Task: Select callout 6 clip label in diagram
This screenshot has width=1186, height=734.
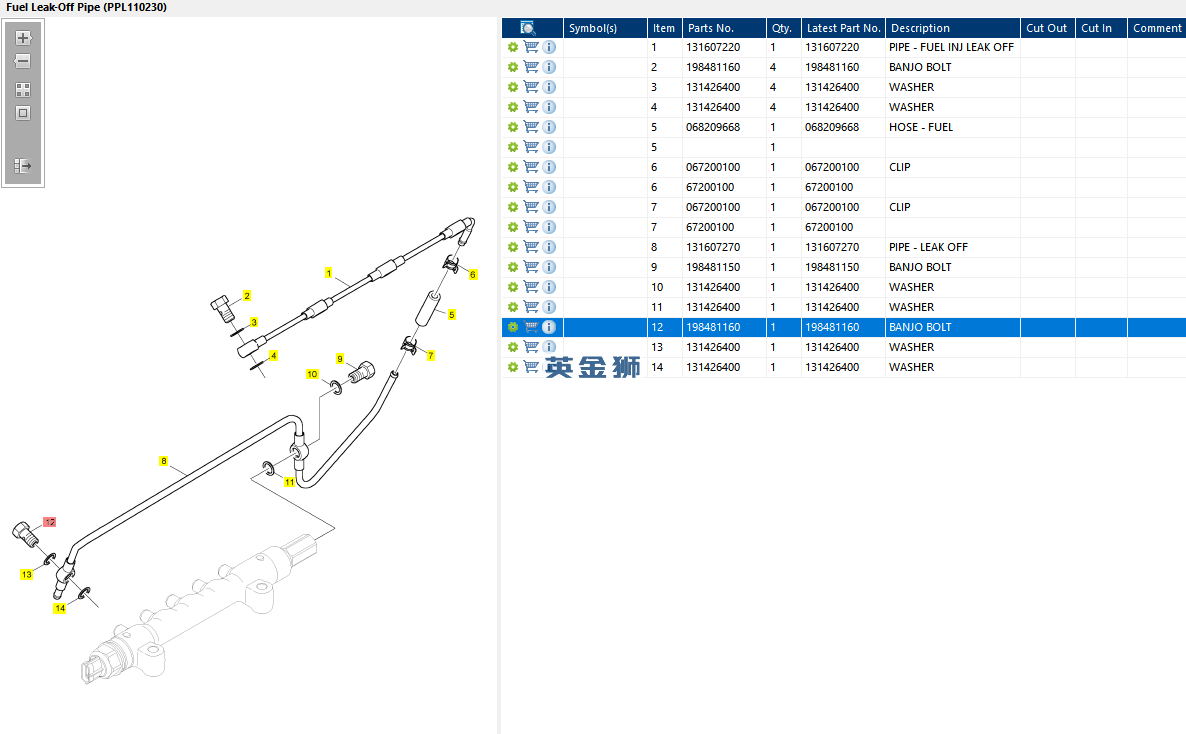Action: pos(473,275)
